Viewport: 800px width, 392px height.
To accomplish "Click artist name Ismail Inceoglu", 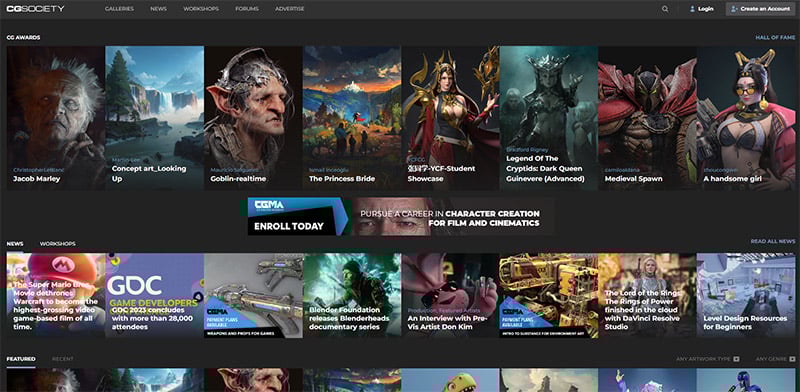I will point(328,170).
